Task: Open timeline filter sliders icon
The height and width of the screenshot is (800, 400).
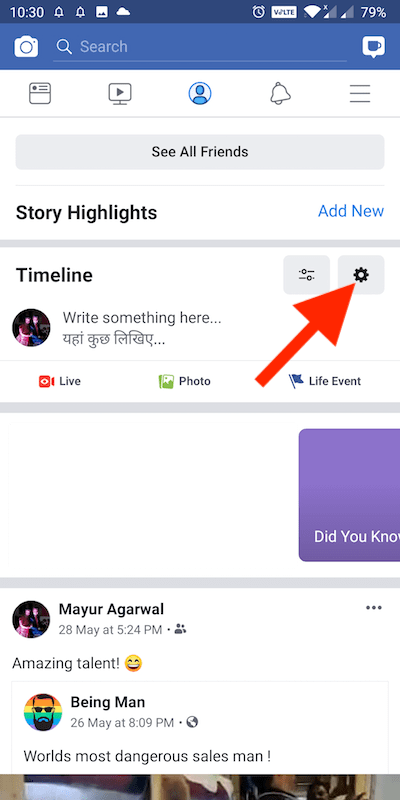Action: click(x=307, y=275)
